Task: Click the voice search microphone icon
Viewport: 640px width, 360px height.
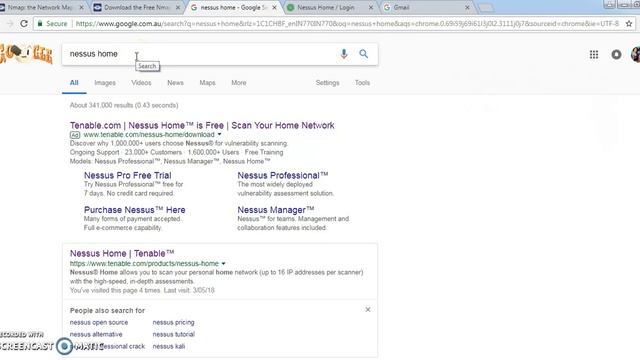Action: [344, 54]
